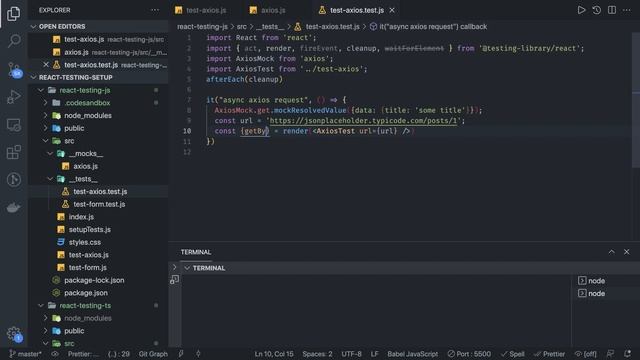Select the first node terminal
640x360 pixels.
(x=592, y=280)
